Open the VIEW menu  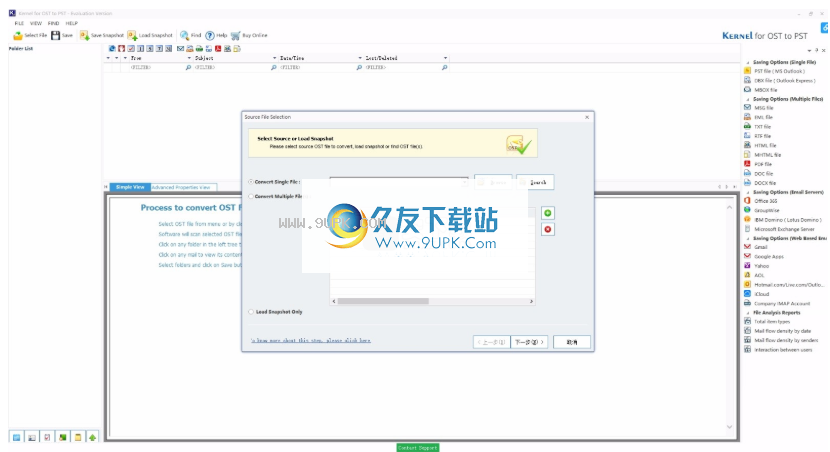(x=35, y=23)
